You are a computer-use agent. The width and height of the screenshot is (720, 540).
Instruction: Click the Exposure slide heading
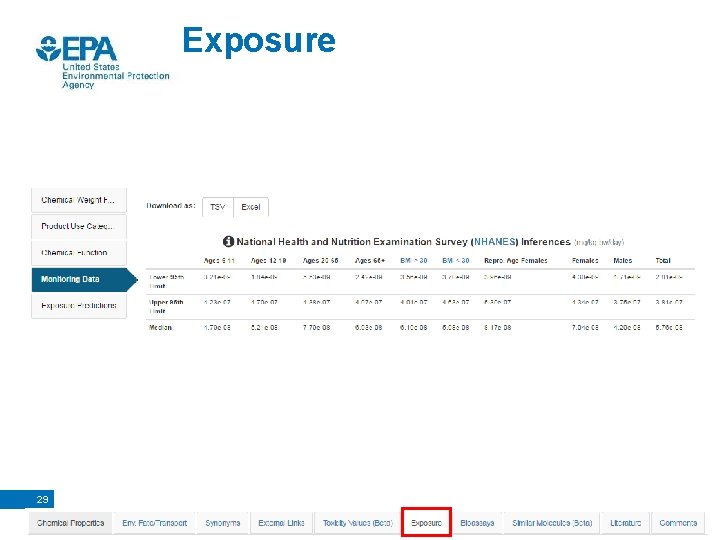coord(259,41)
